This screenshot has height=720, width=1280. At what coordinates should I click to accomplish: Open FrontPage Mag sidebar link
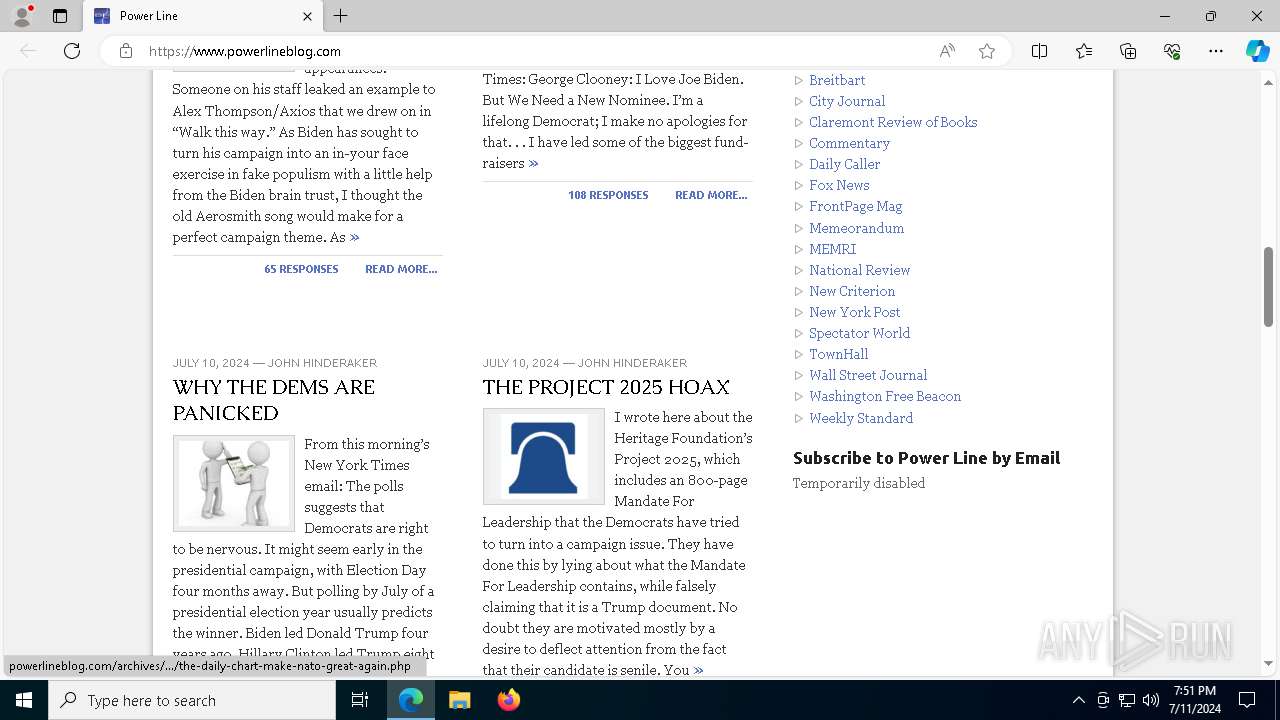[856, 206]
